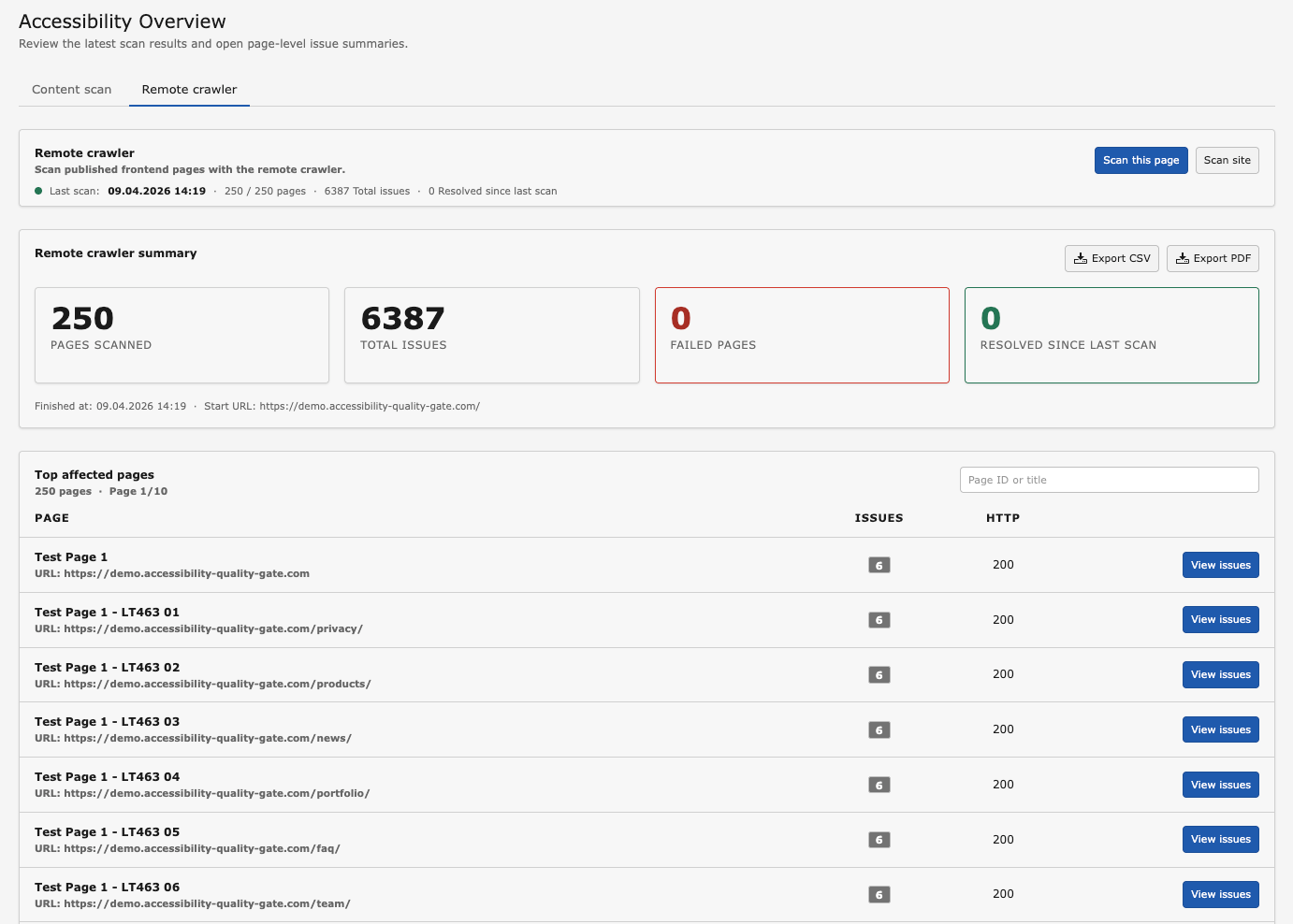Click the issue badge in the LT463 05 row

(879, 840)
